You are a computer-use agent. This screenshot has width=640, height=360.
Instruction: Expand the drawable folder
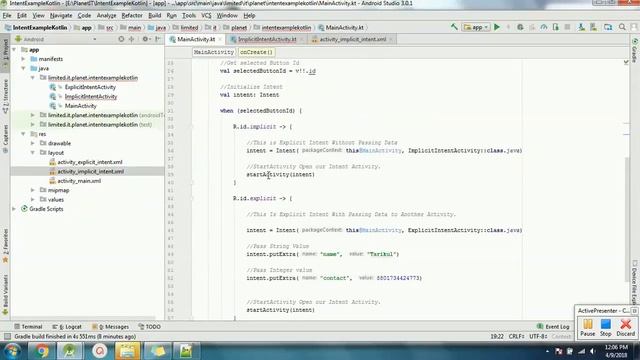click(x=33, y=143)
